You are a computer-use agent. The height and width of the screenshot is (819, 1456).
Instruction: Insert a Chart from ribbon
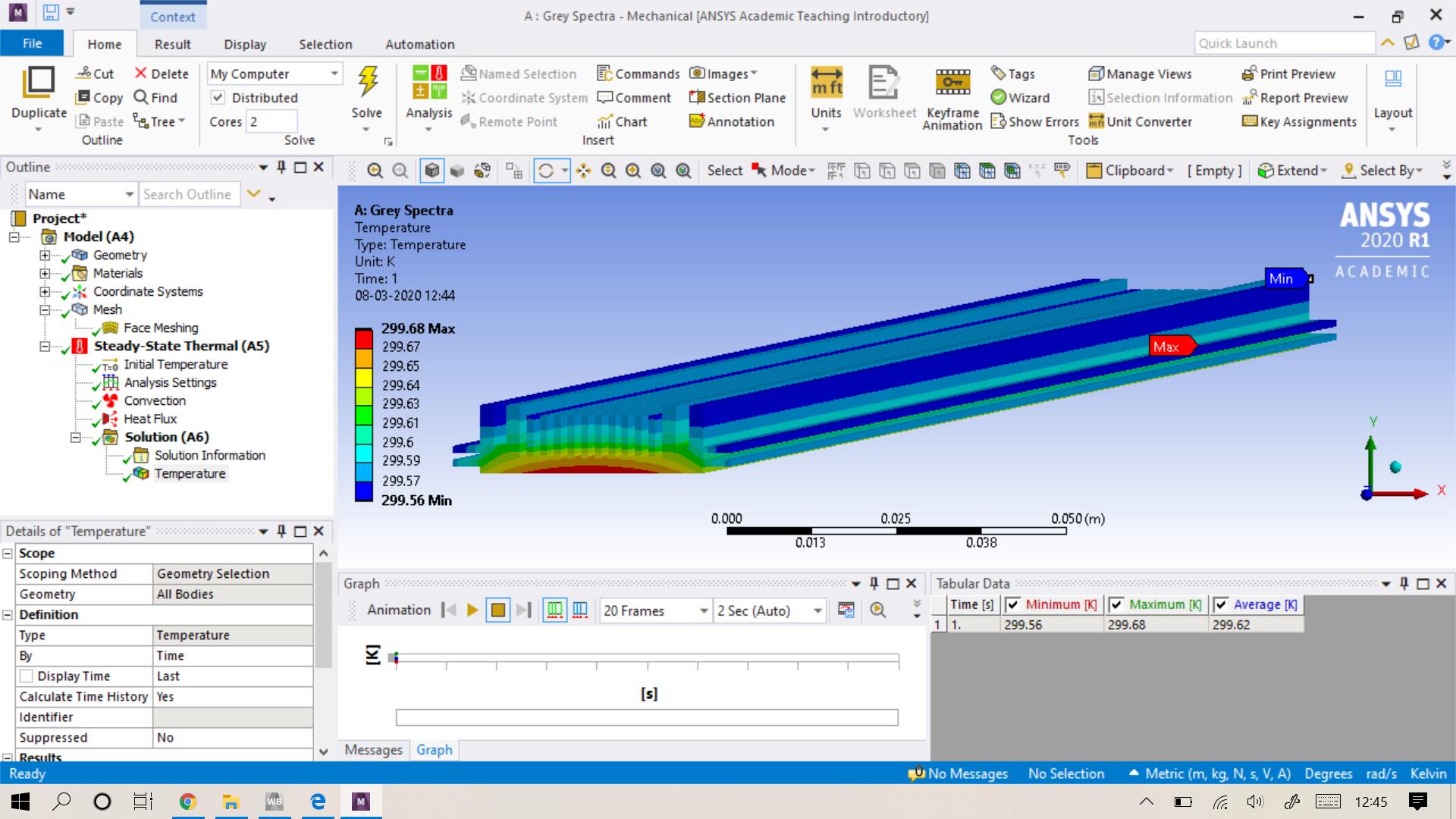pos(622,121)
